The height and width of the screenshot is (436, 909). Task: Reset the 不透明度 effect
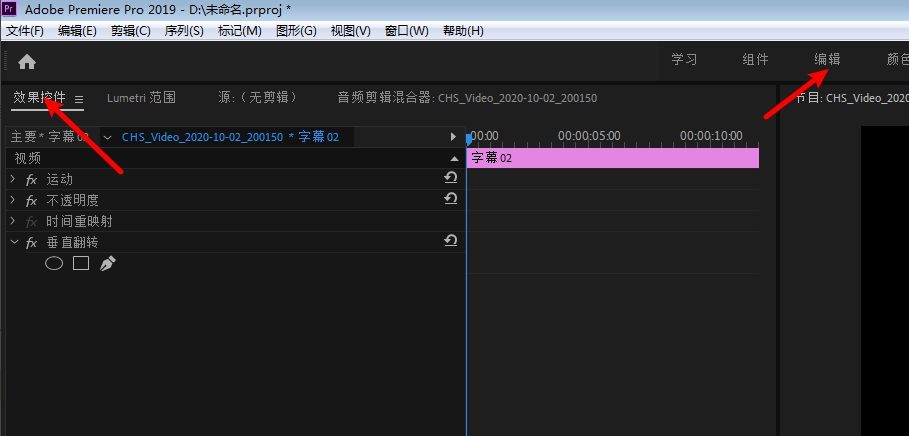pyautogui.click(x=450, y=199)
